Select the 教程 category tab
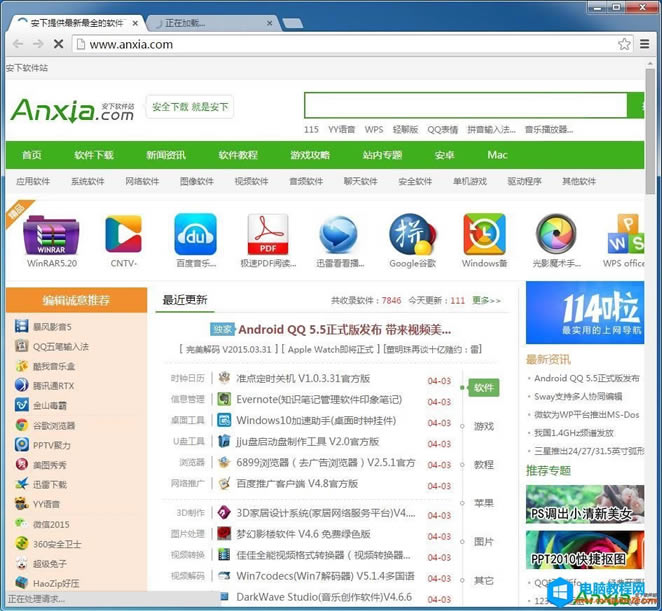 tap(484, 464)
